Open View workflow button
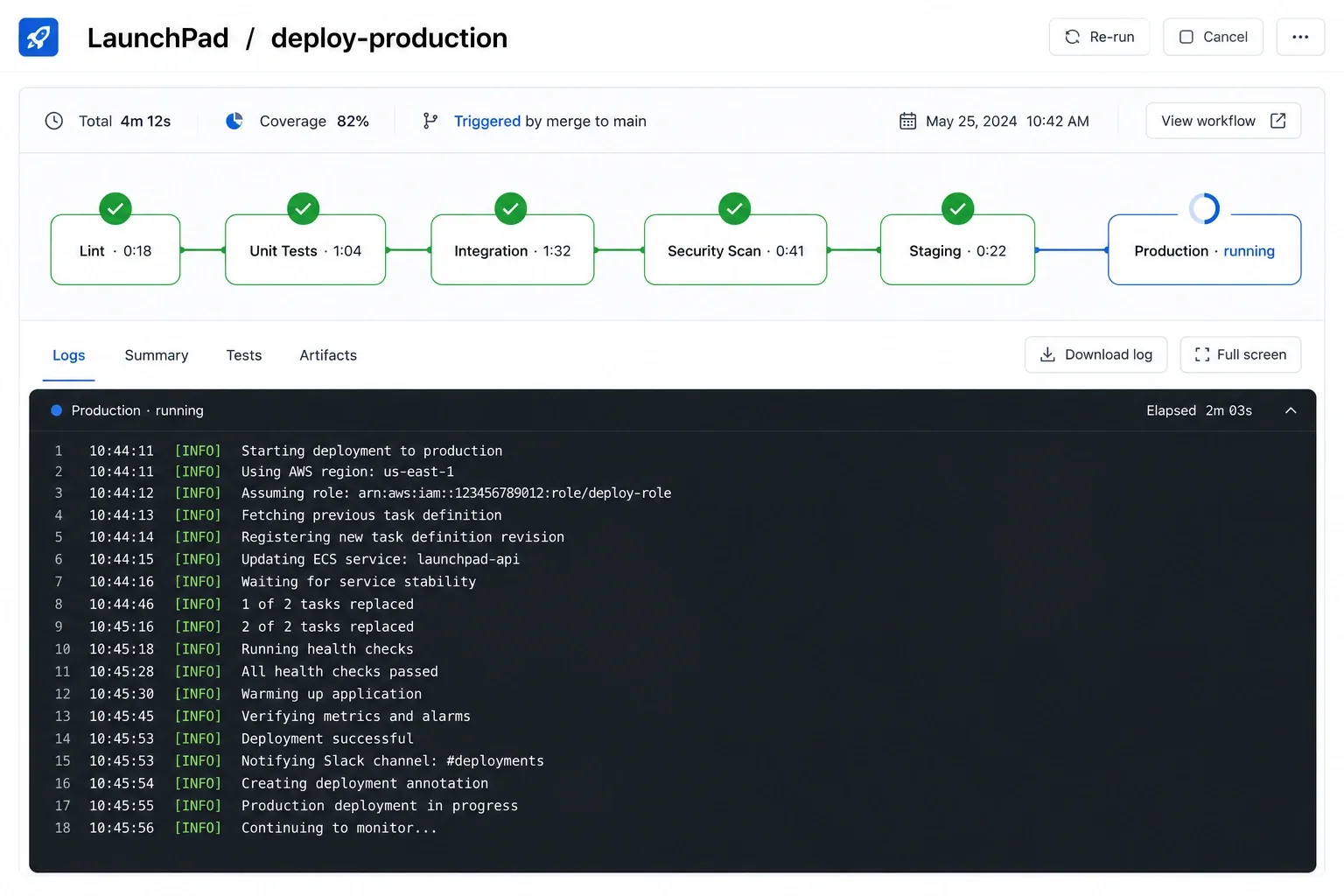Image resolution: width=1344 pixels, height=896 pixels. (x=1223, y=121)
